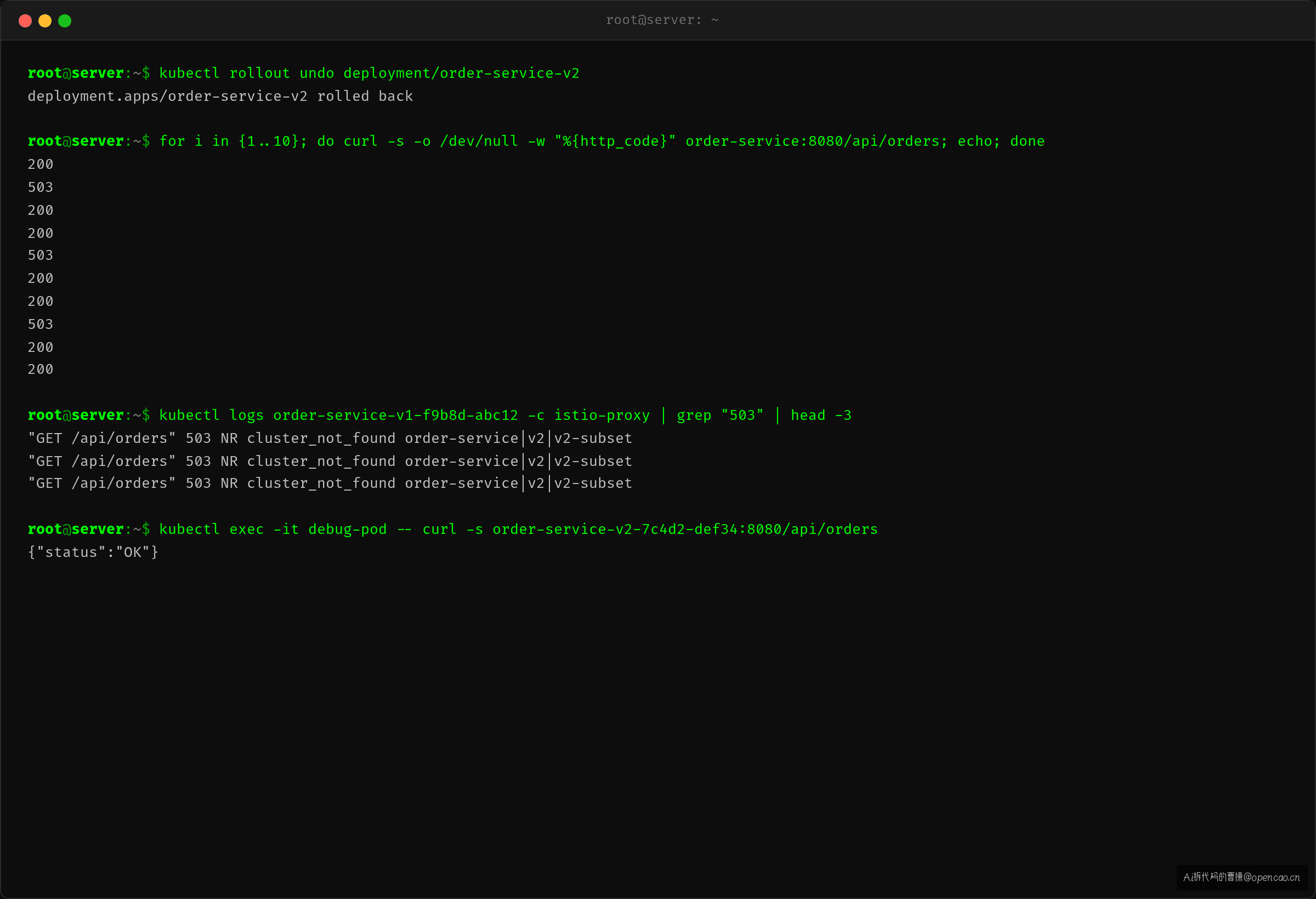
Task: Click "{1..10};" range in the for loop
Action: pos(273,141)
